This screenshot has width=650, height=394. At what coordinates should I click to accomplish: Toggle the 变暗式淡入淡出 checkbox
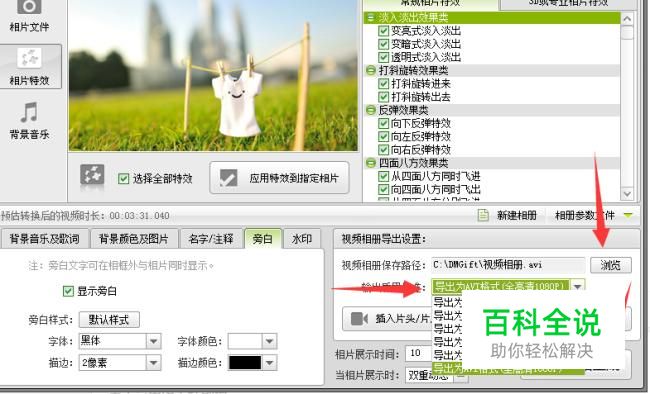point(383,44)
